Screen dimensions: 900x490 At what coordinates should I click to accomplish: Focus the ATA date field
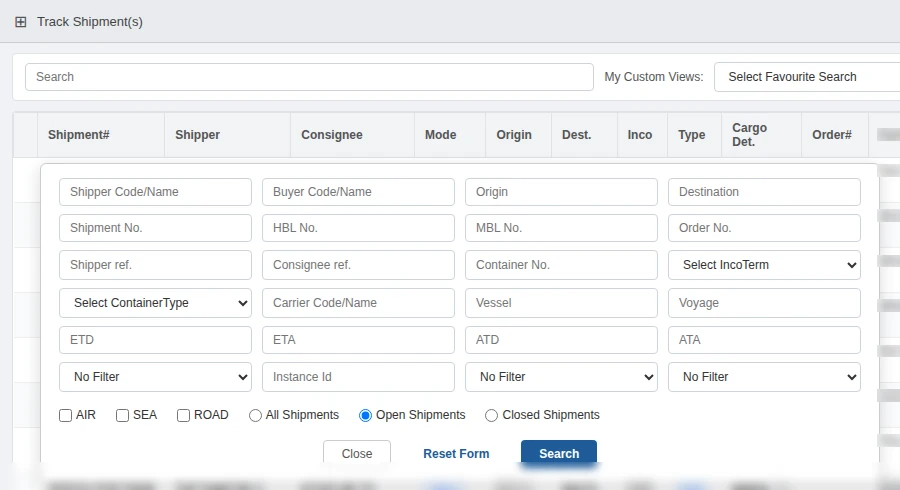(764, 340)
